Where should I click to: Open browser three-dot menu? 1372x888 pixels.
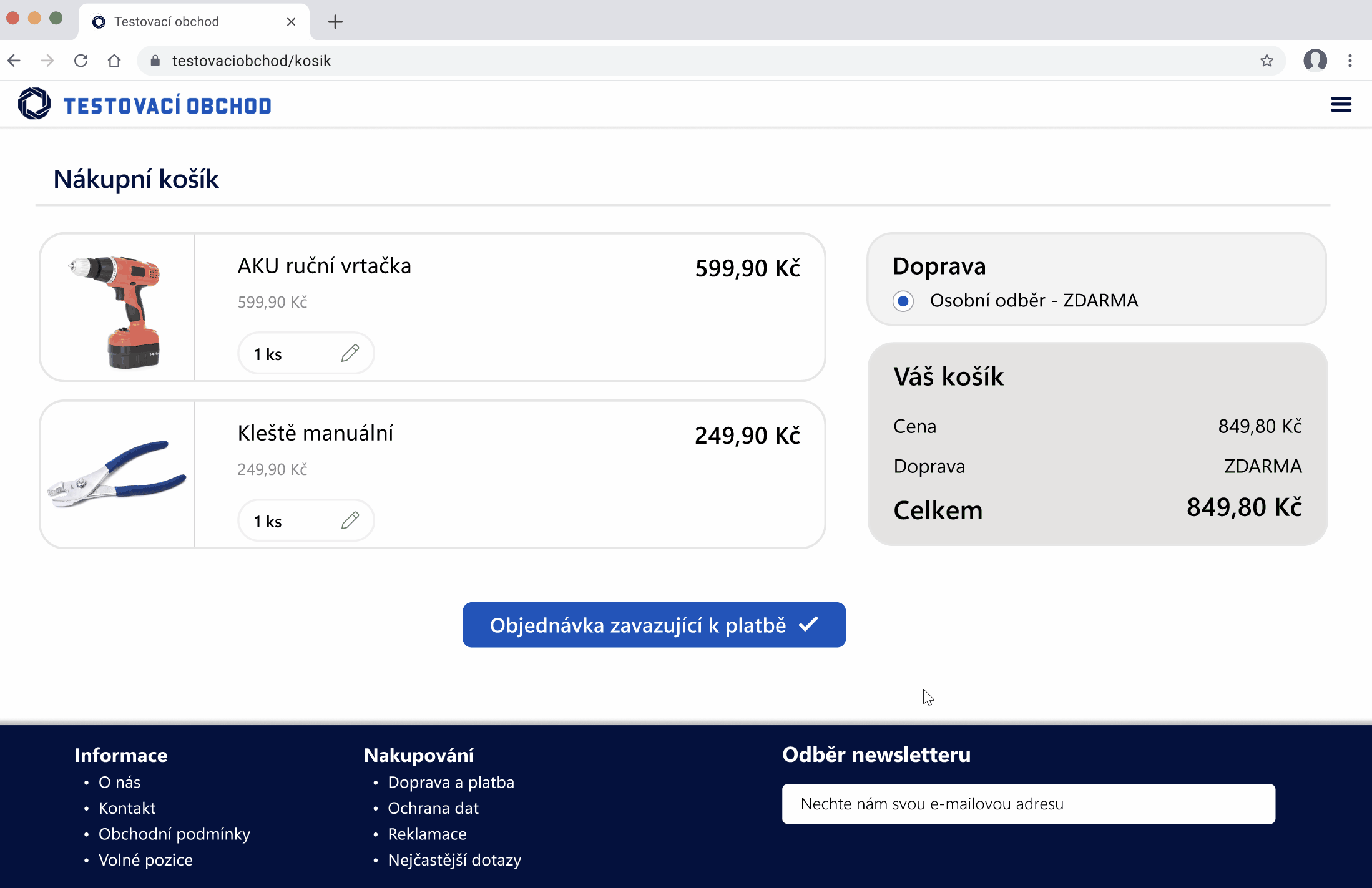[x=1350, y=61]
